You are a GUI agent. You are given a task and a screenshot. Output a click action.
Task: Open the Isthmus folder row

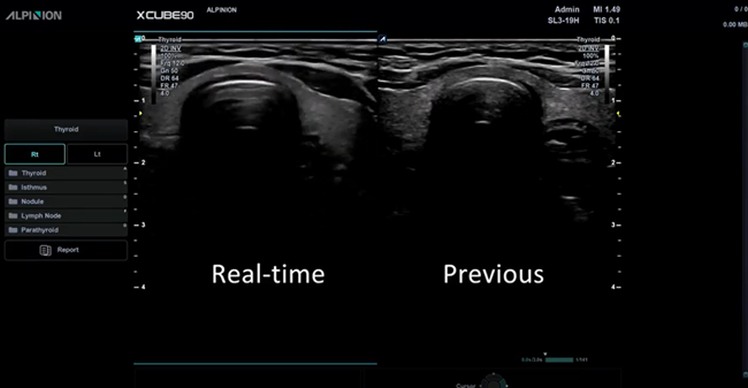click(66, 187)
